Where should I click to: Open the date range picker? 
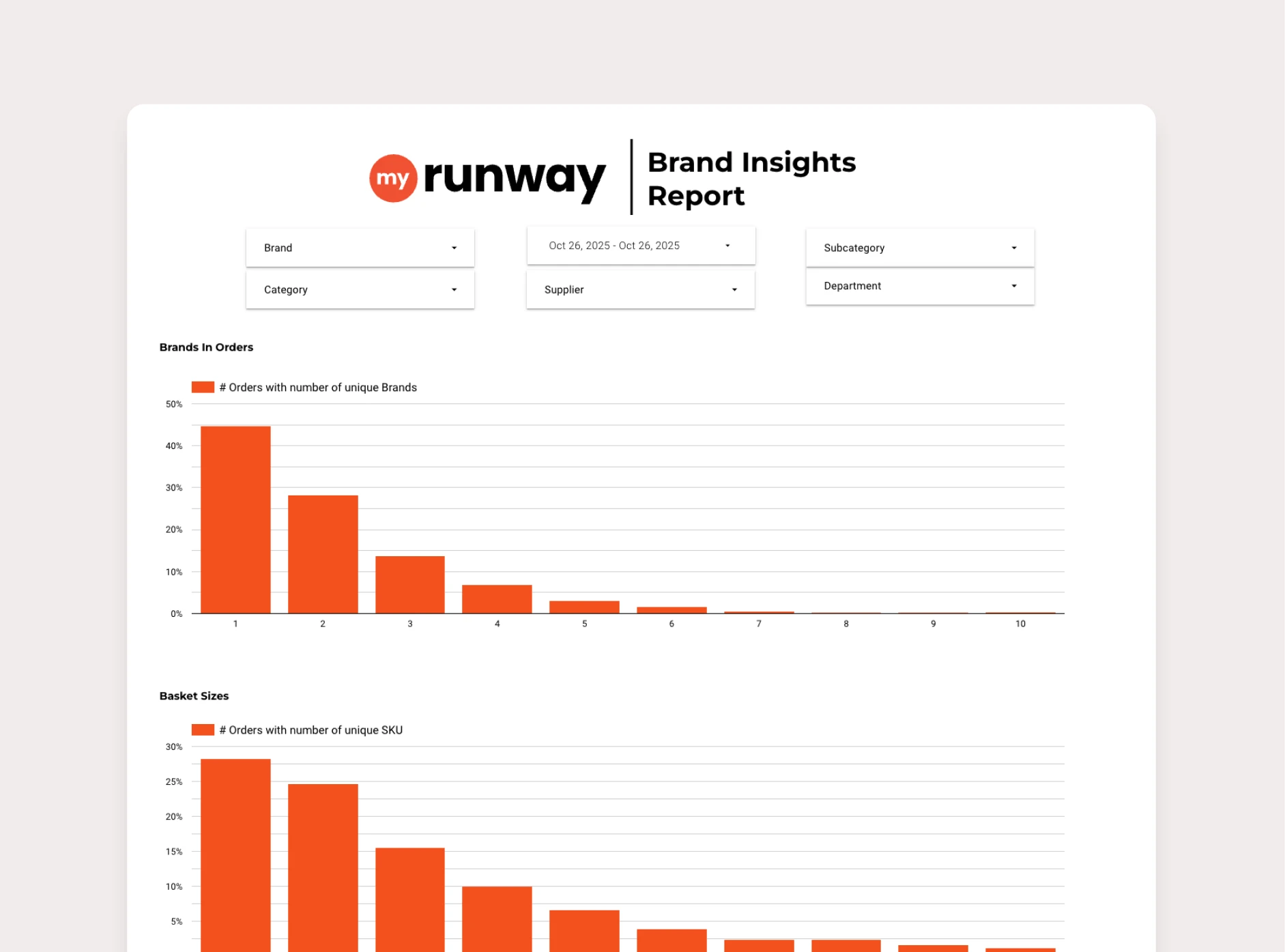point(641,246)
